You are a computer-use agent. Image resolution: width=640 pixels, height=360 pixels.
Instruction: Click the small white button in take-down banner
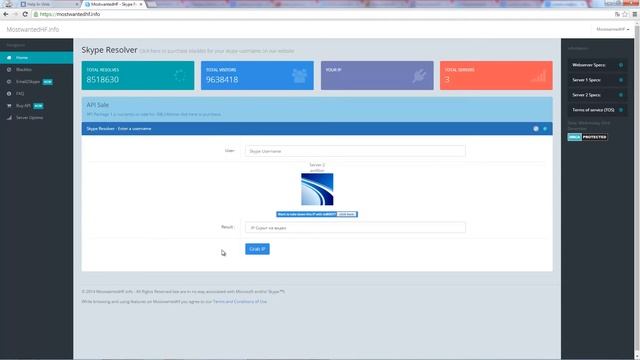pos(347,214)
